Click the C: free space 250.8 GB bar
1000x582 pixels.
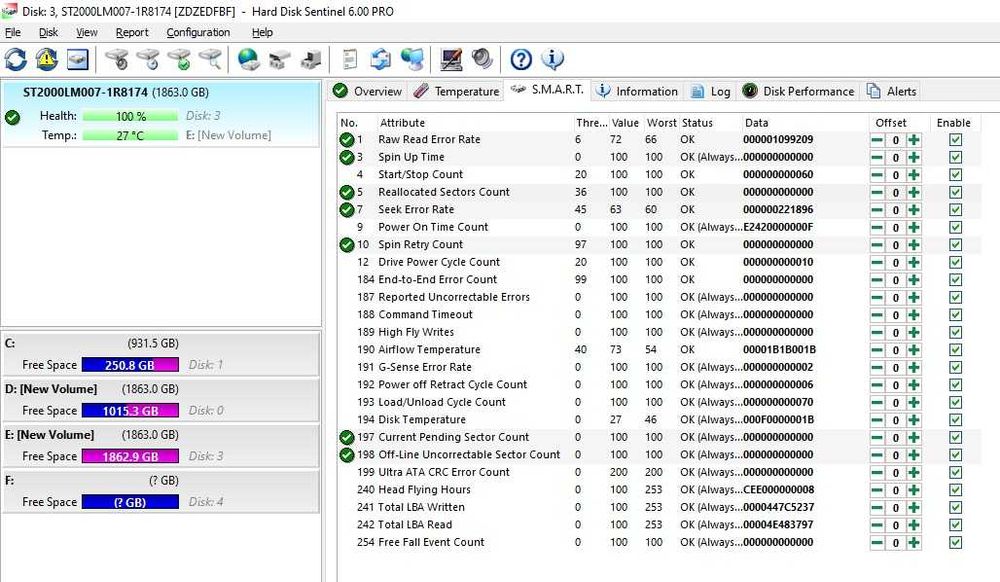[130, 365]
